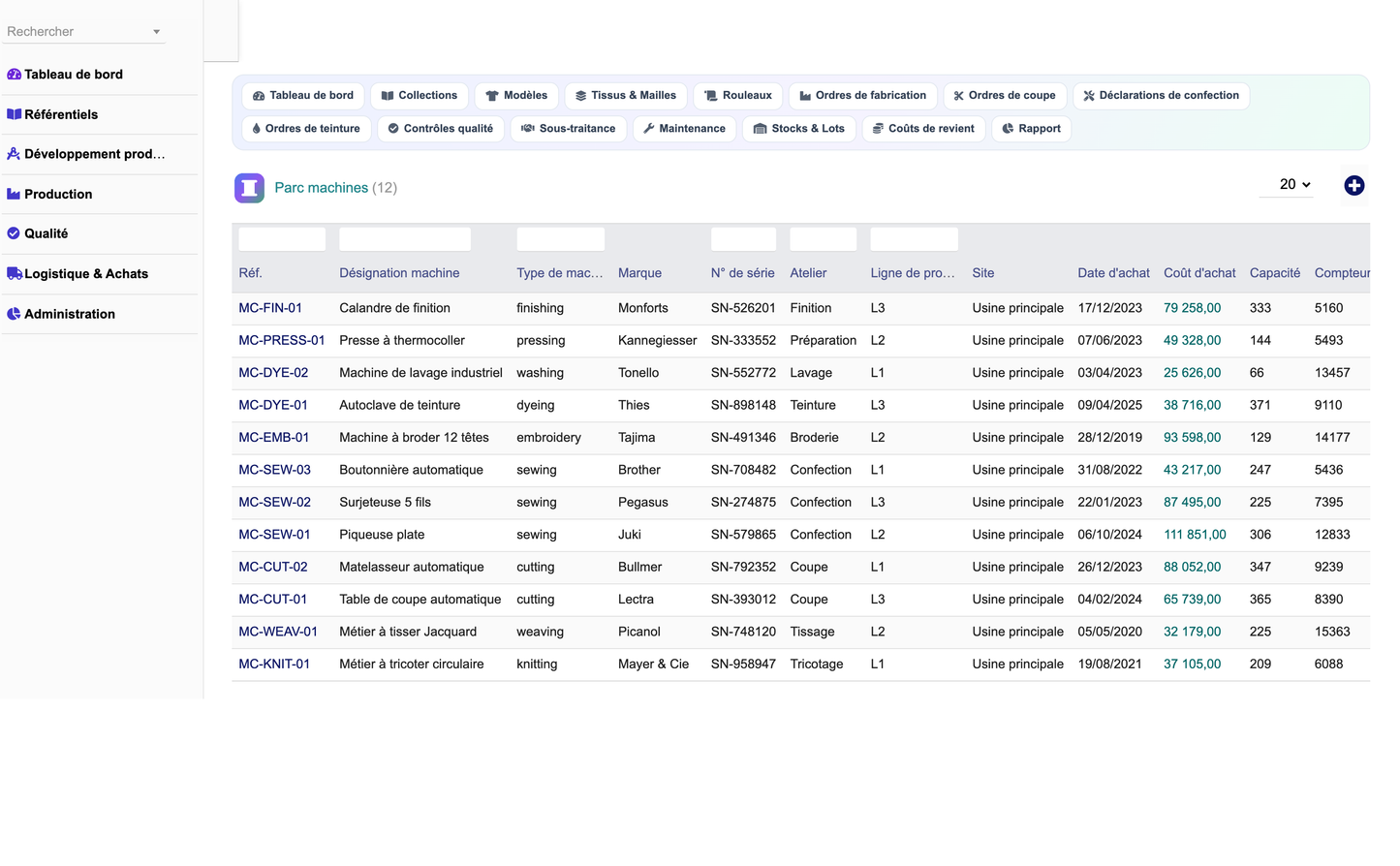Open the Stocks & Lots shortcut

(x=799, y=129)
